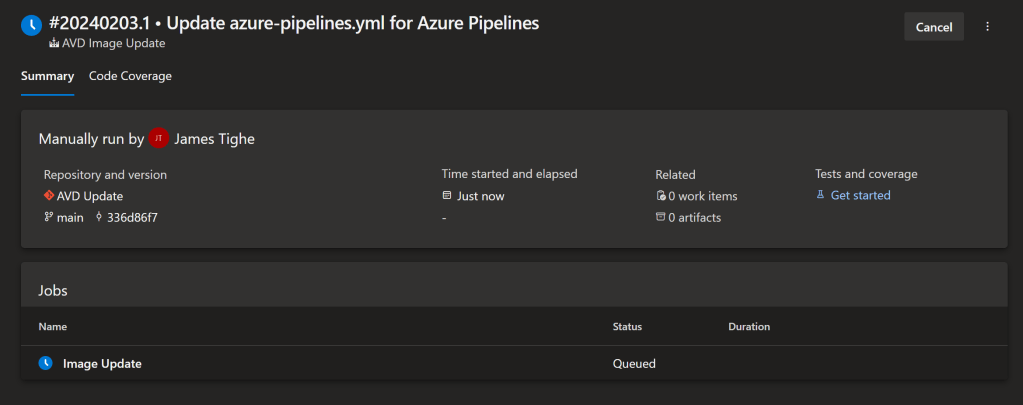The image size is (1023, 405).
Task: Open the Get started tests link
Action: coord(860,195)
